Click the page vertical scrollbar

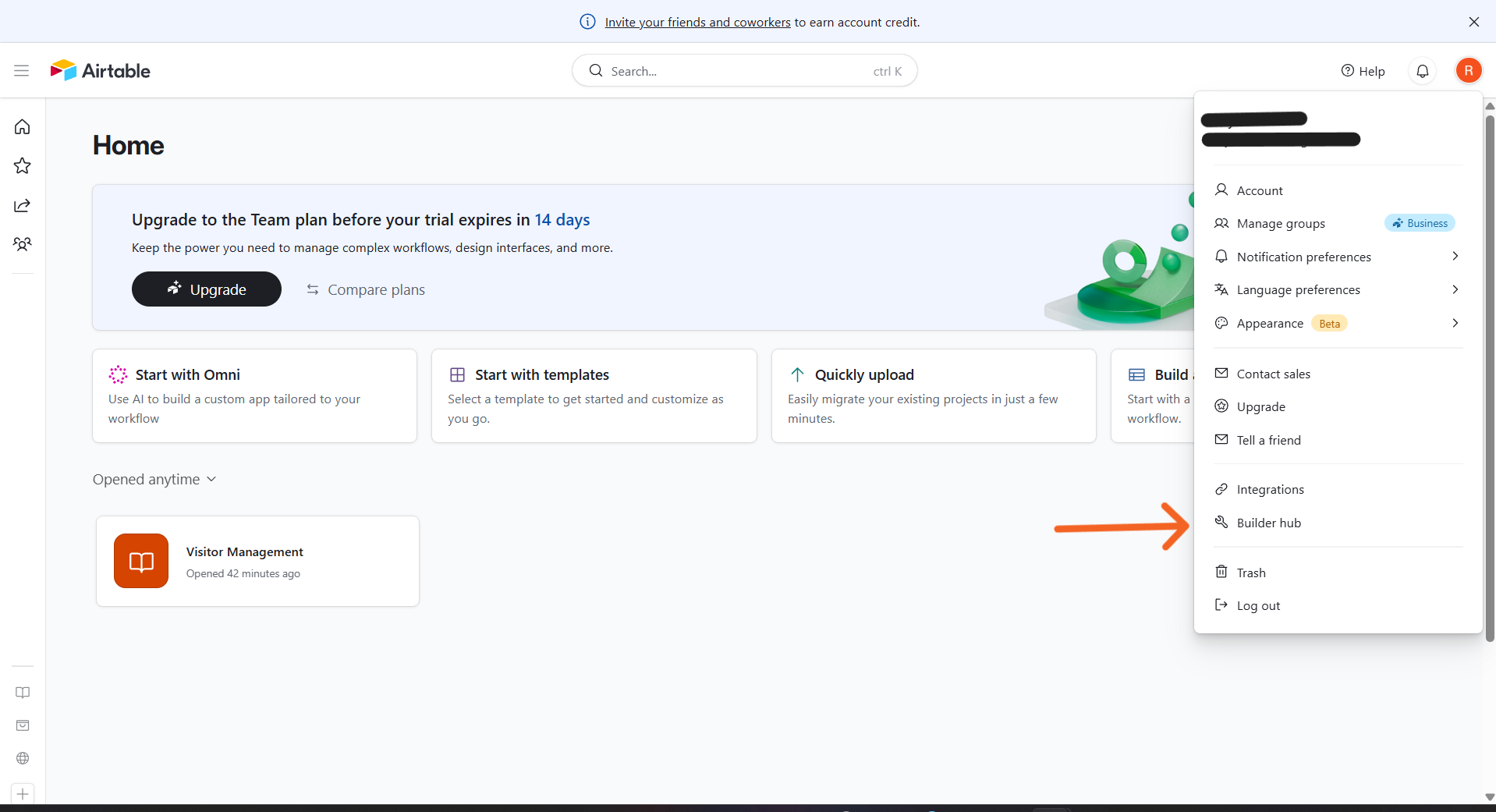click(1490, 378)
